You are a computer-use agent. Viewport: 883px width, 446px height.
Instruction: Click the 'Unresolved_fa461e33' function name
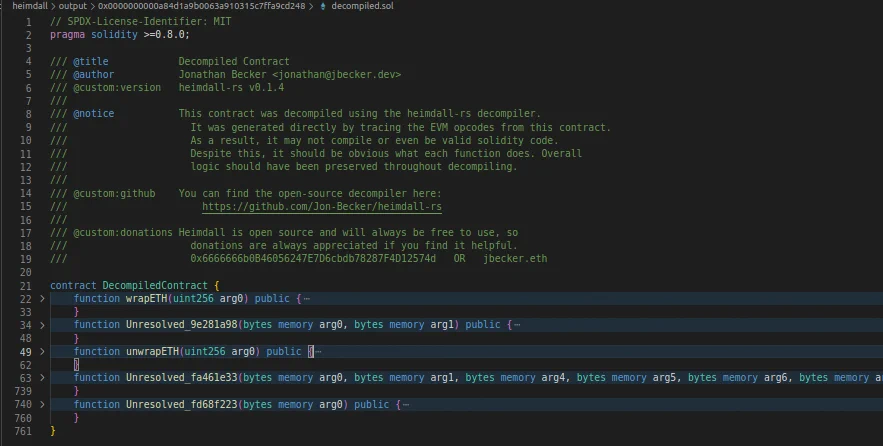[x=181, y=377]
